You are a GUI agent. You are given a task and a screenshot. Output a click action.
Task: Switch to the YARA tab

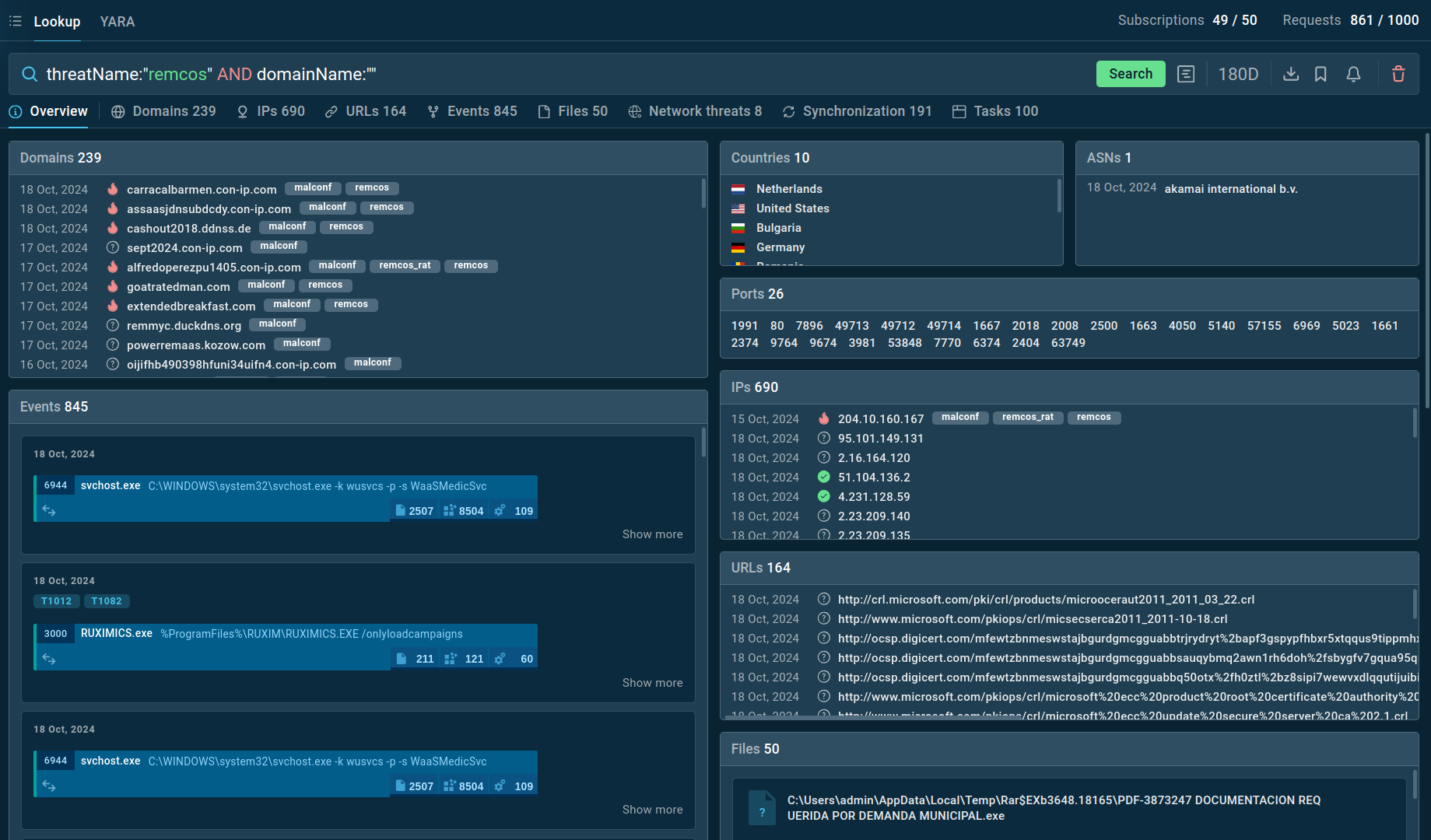117,21
